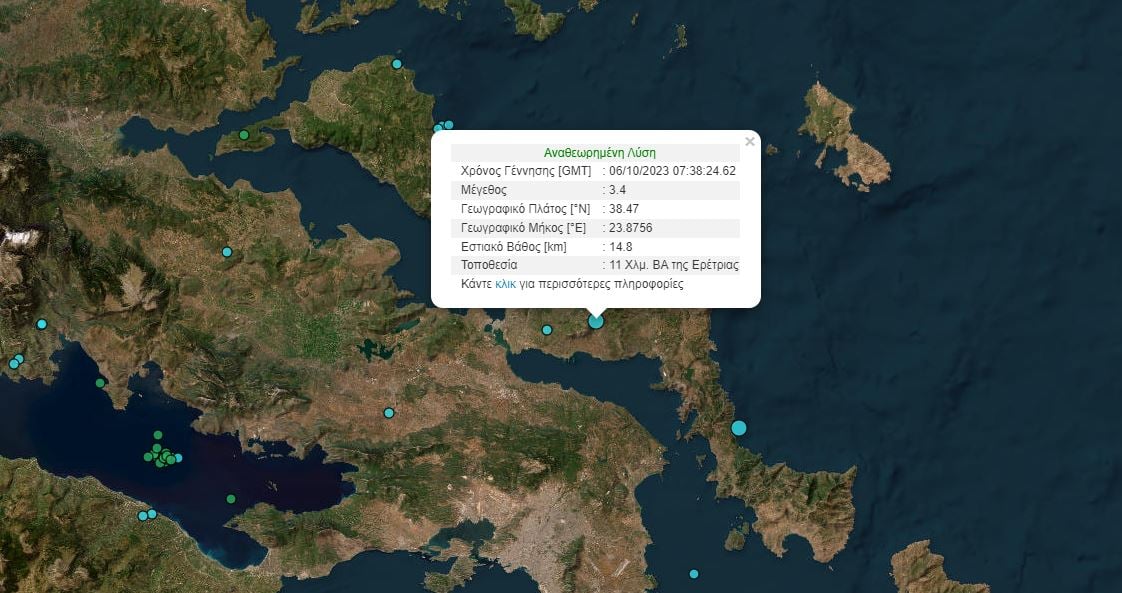This screenshot has height=593, width=1122.
Task: Click the southernmost marker in the lower-right sea
Action: pyautogui.click(x=692, y=574)
